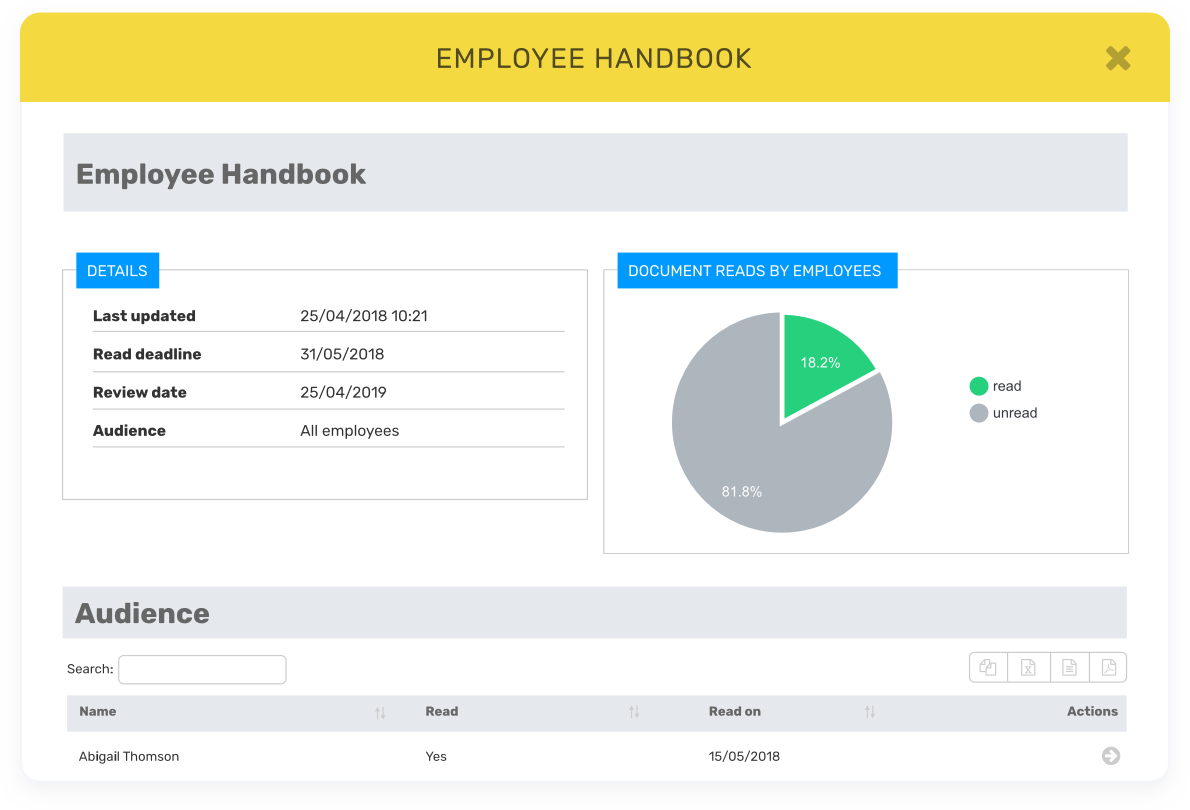Click inside the Search field
1190x810 pixels.
(202, 669)
